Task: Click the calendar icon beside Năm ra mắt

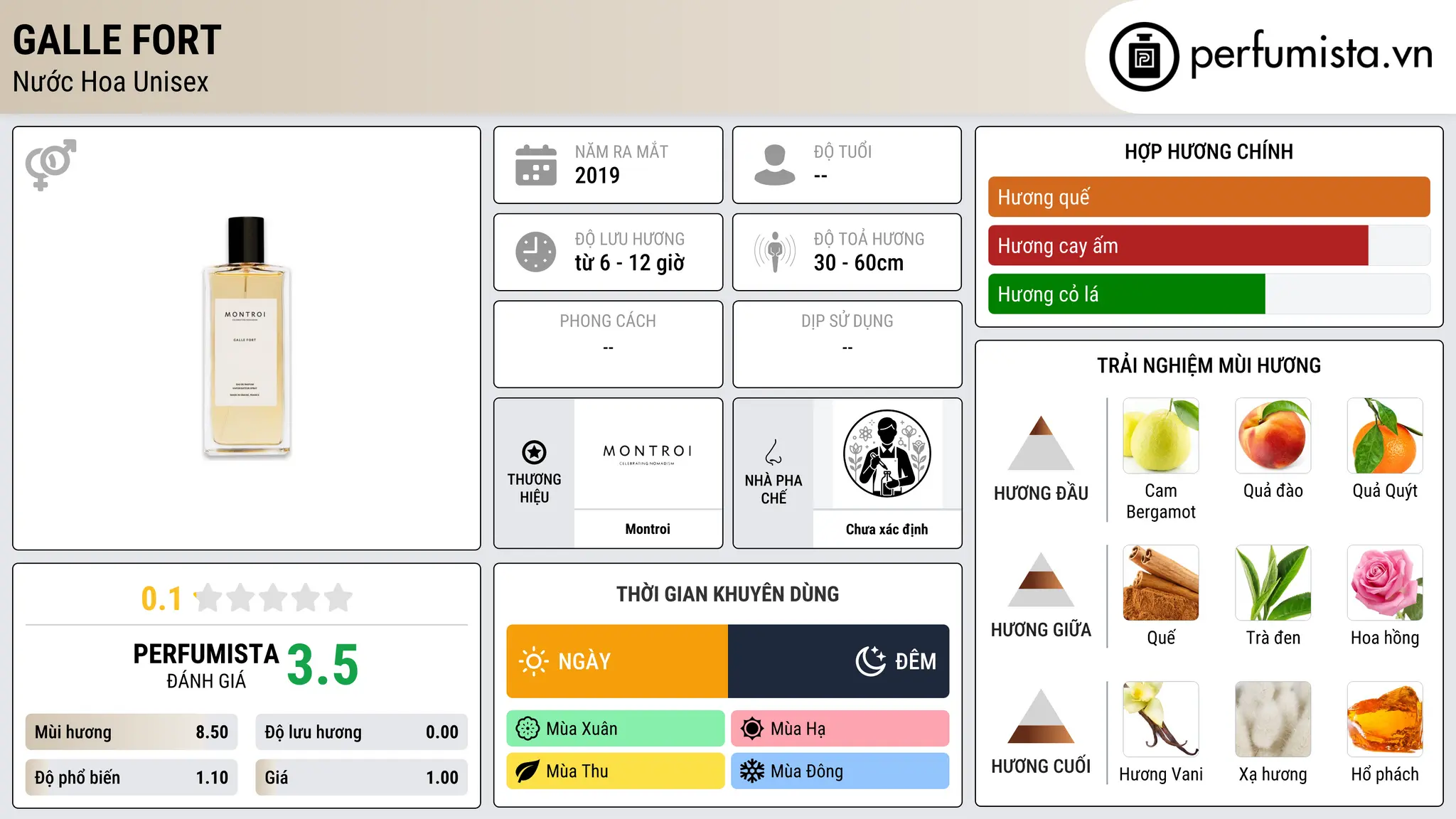Action: coord(536,165)
